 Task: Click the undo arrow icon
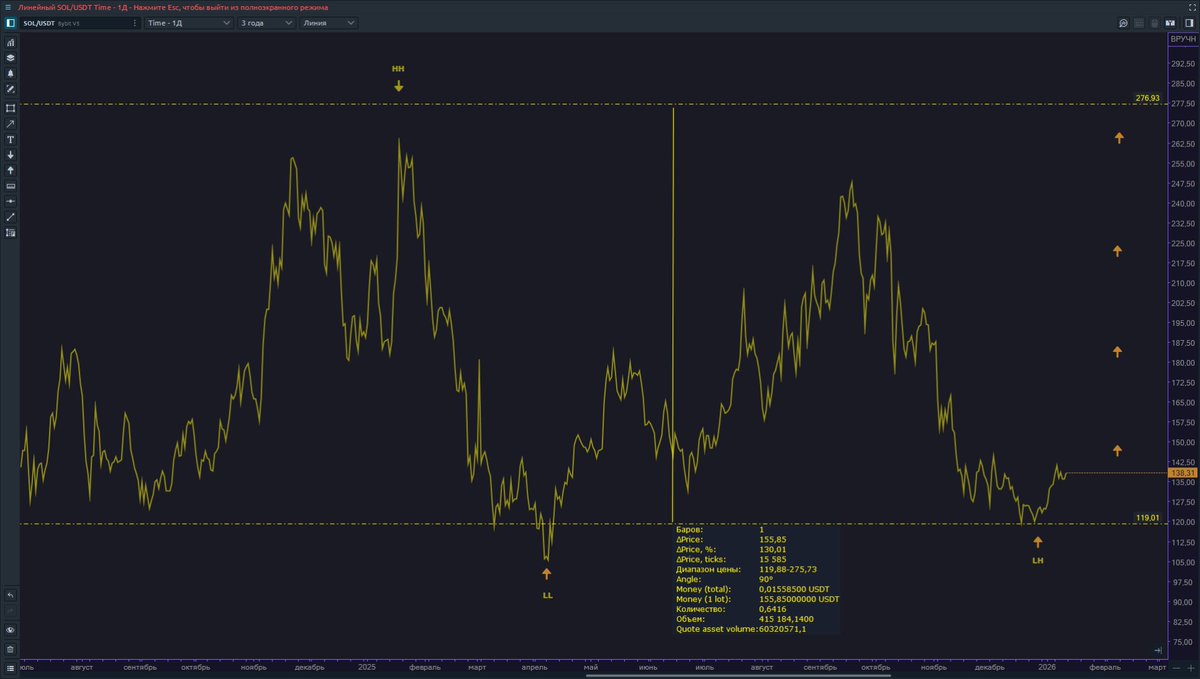(10, 595)
